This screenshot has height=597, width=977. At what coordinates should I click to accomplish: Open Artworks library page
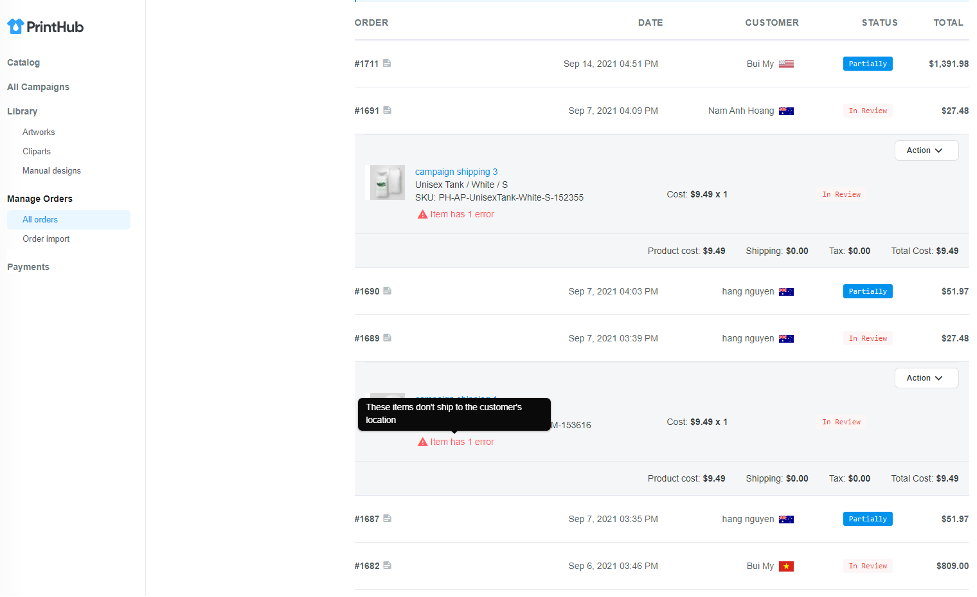39,132
